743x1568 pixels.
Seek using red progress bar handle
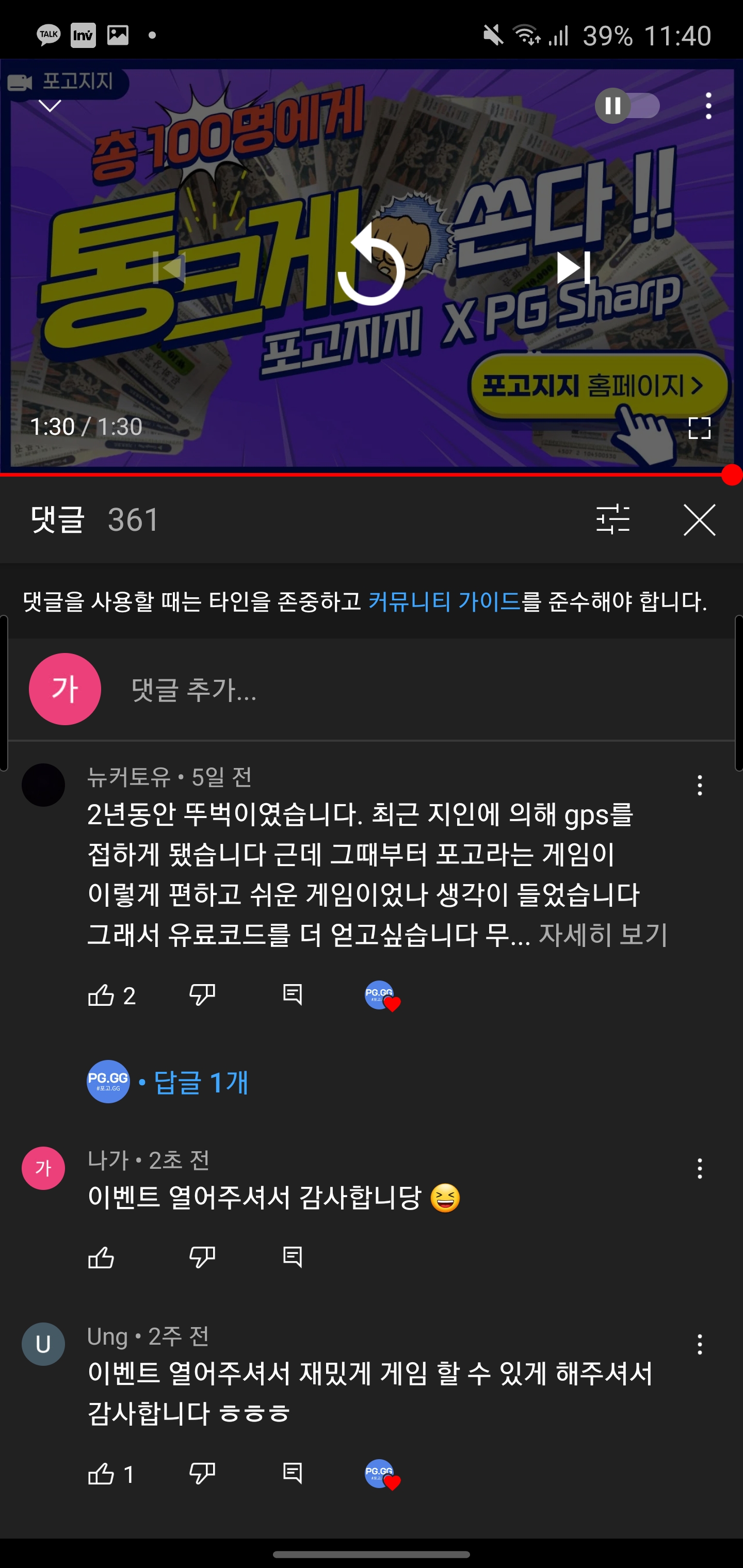point(732,475)
